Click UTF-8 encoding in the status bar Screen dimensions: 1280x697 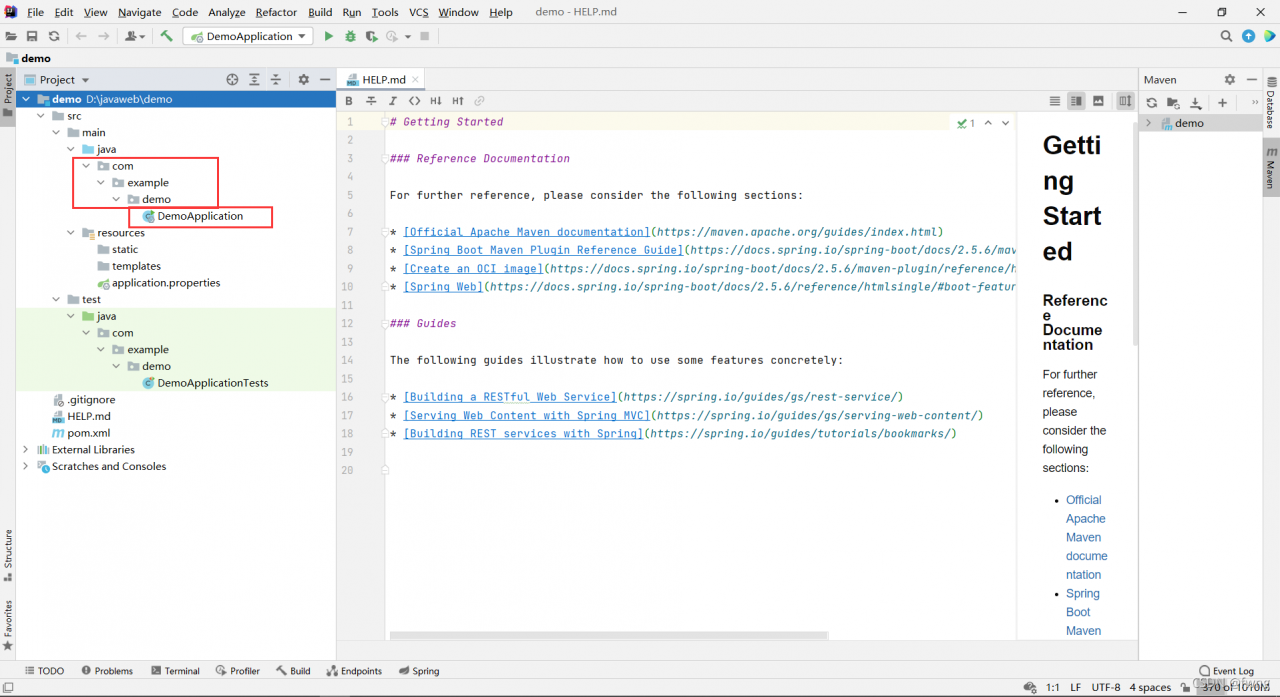[1106, 687]
